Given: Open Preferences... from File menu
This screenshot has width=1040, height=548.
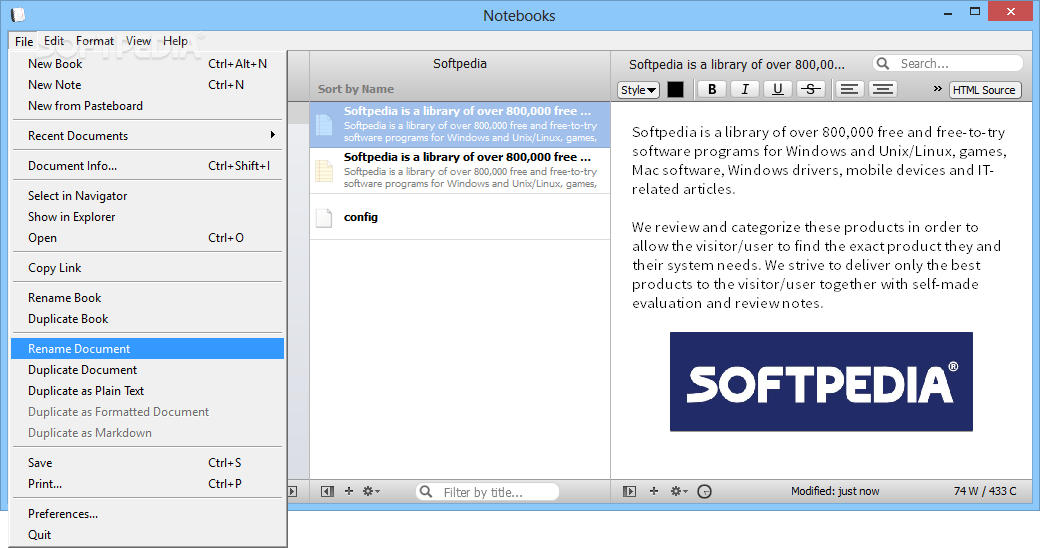Looking at the screenshot, I should pyautogui.click(x=148, y=514).
